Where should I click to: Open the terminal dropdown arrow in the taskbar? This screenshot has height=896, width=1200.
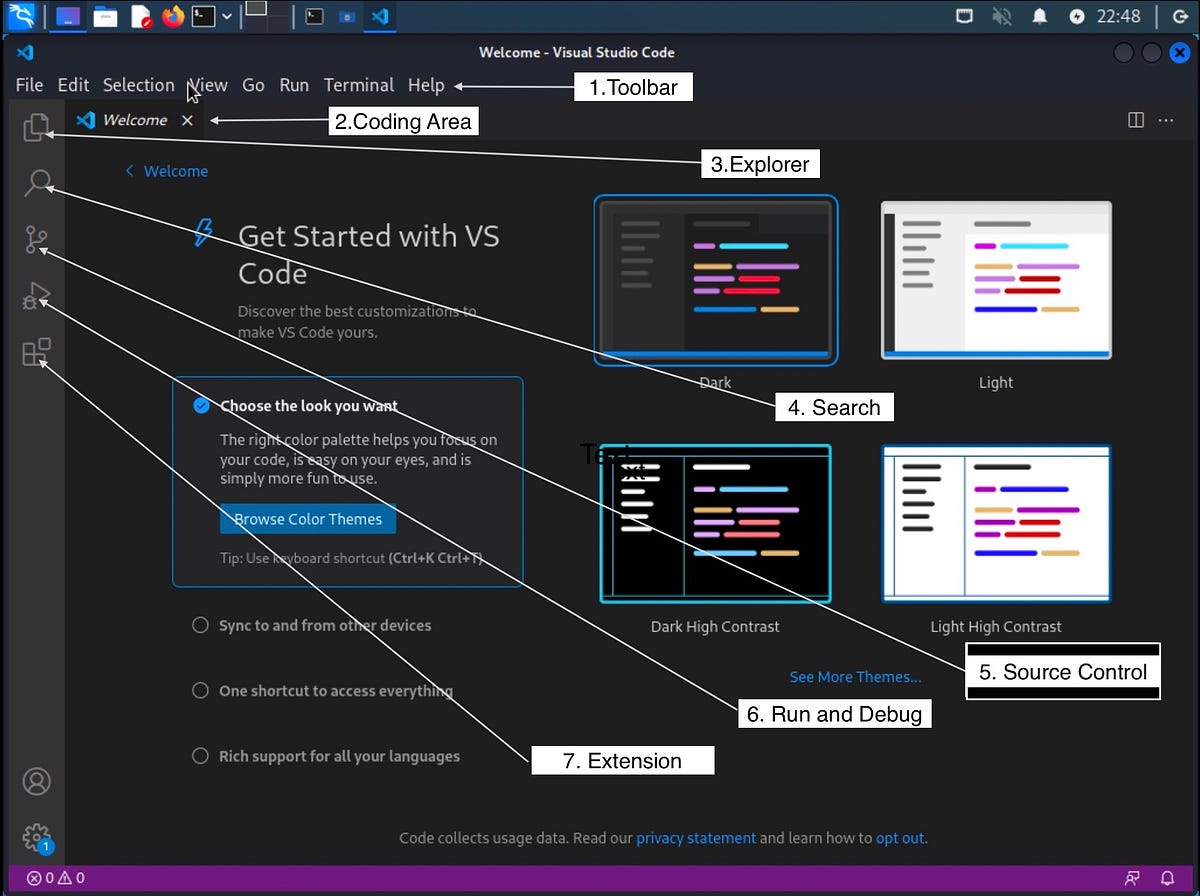[226, 16]
